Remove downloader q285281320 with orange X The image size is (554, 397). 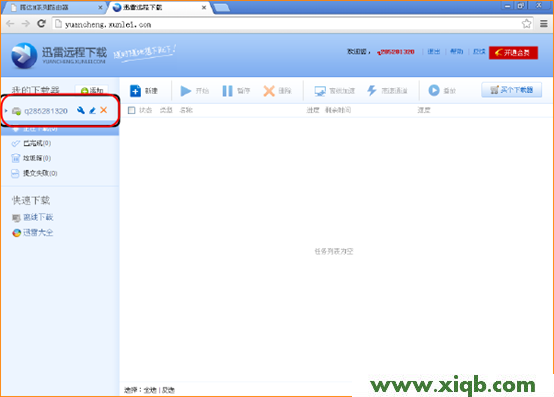[104, 110]
